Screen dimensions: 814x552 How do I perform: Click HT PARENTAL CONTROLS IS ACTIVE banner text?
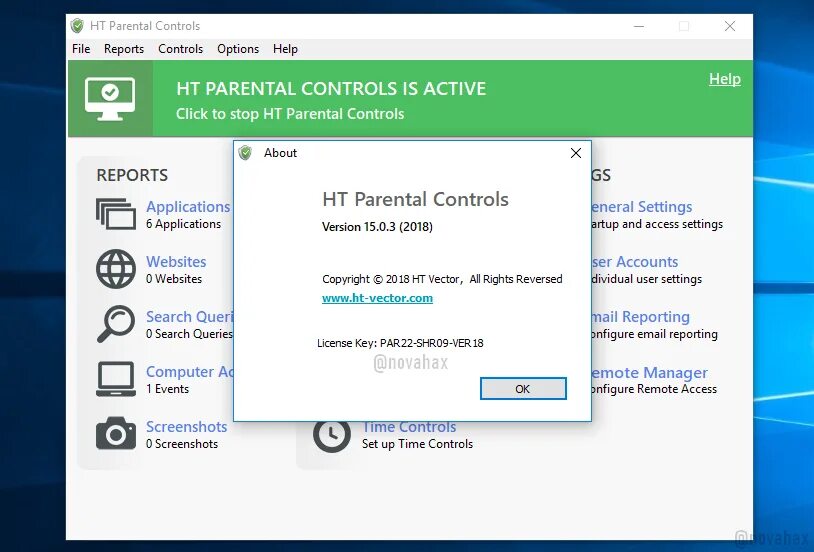[x=331, y=88]
